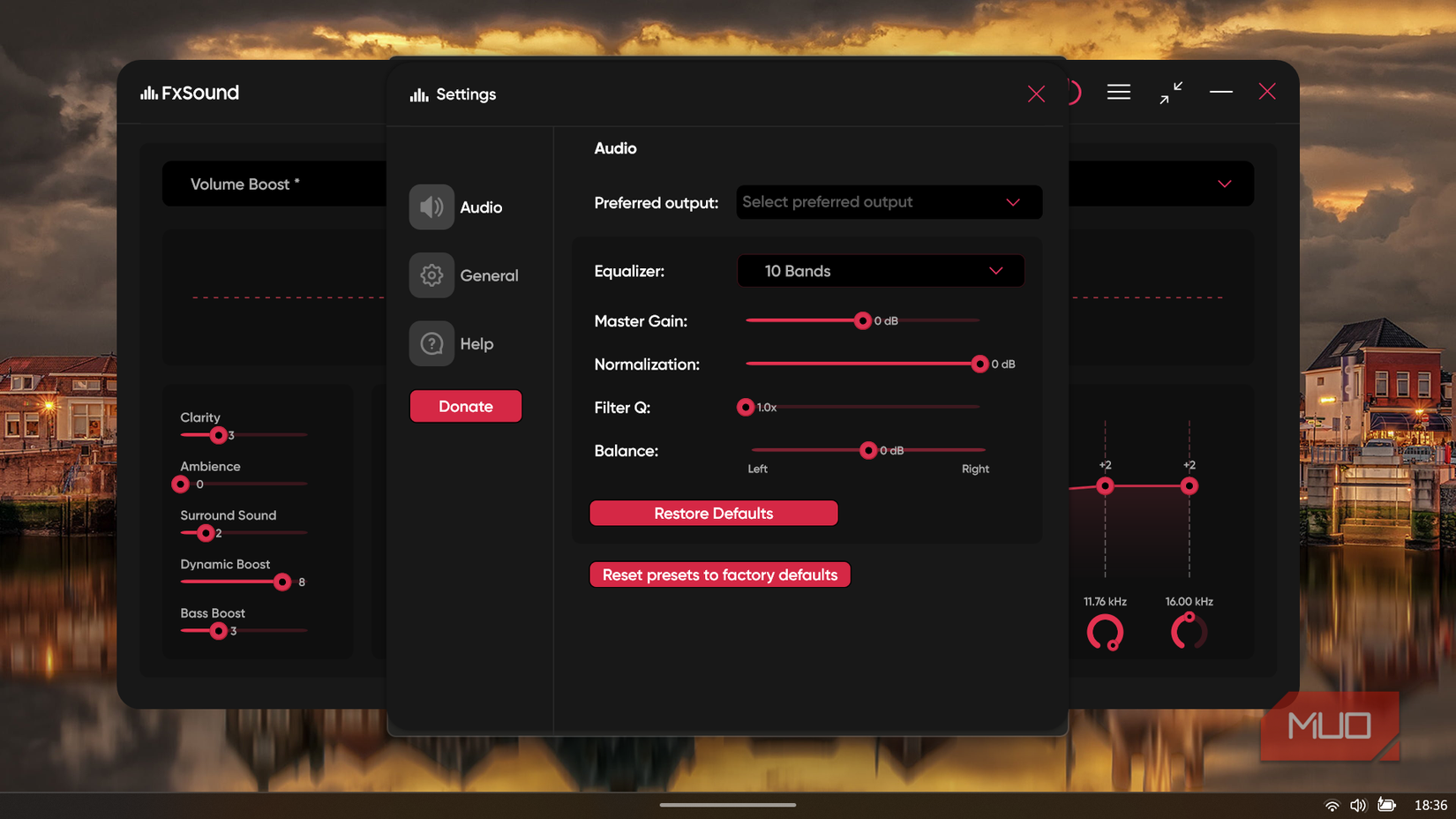This screenshot has width=1456, height=819.
Task: Click the 16.00 kHz equalizer knob
Action: [x=1189, y=630]
